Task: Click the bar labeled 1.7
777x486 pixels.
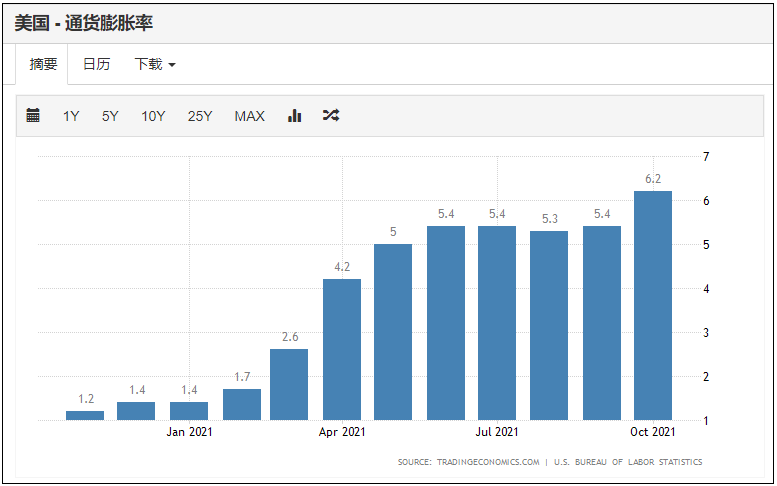Action: [242, 404]
